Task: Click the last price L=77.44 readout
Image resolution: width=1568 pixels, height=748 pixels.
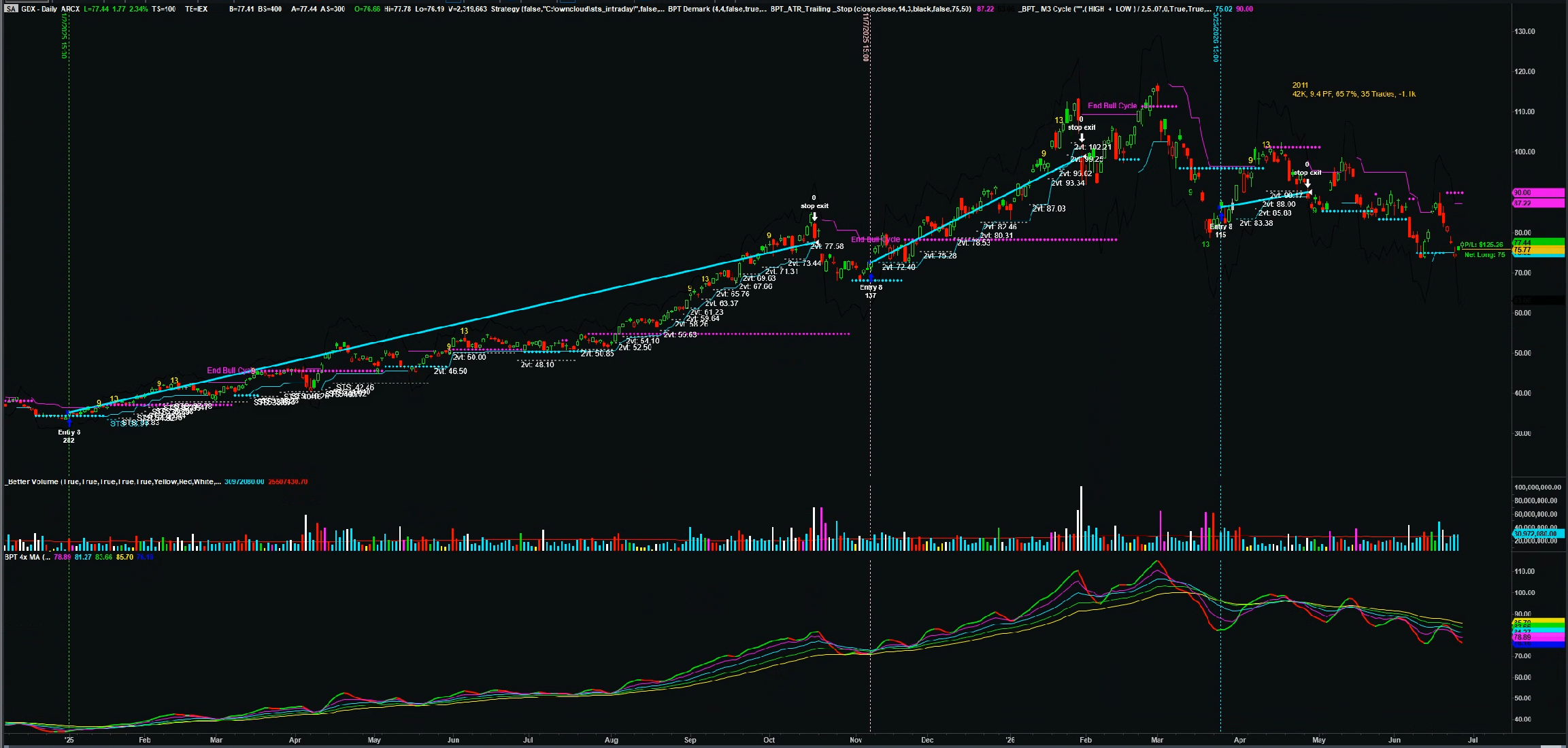Action: click(97, 9)
